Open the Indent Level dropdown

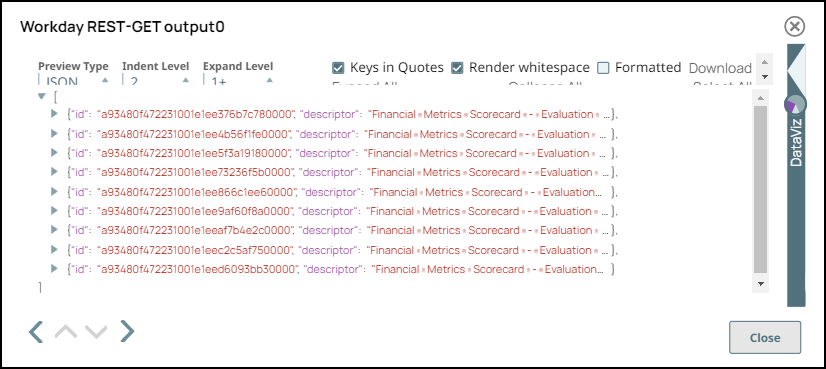click(156, 81)
